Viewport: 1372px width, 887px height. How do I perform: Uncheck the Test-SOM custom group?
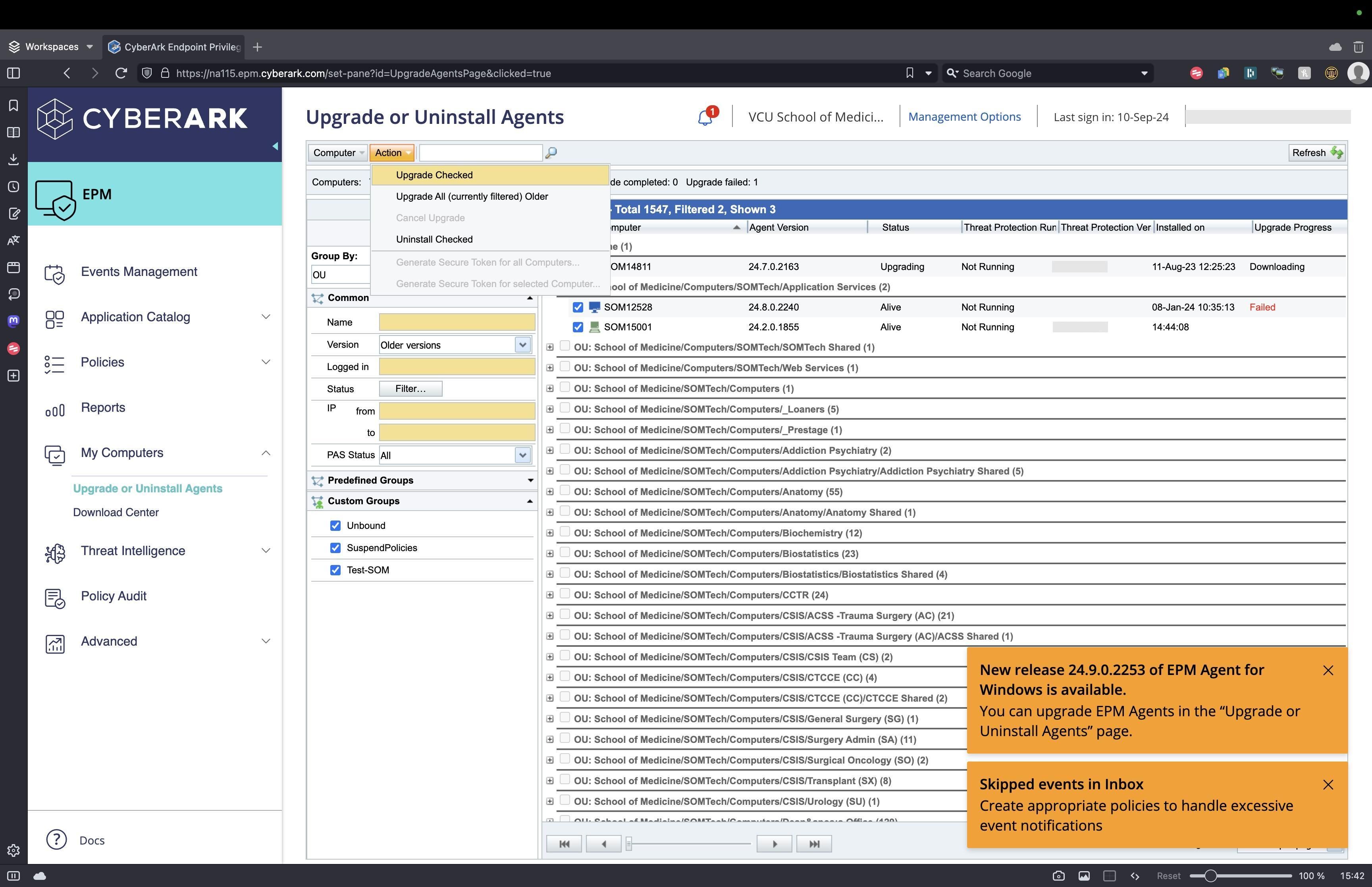[x=335, y=570]
